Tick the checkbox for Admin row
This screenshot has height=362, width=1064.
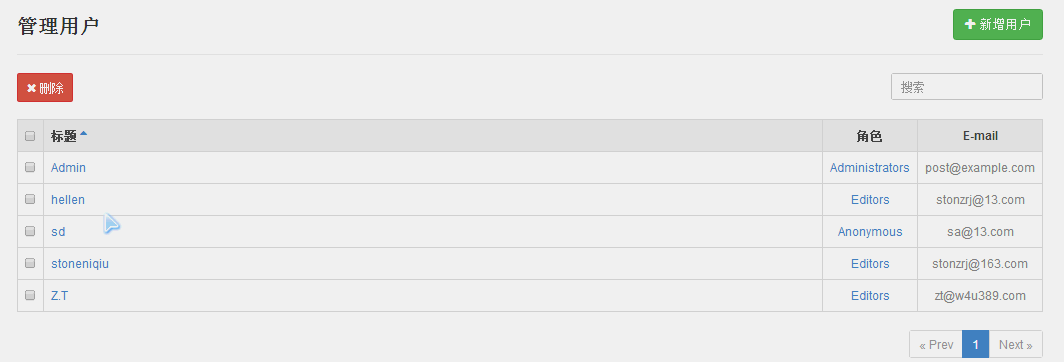(x=30, y=167)
